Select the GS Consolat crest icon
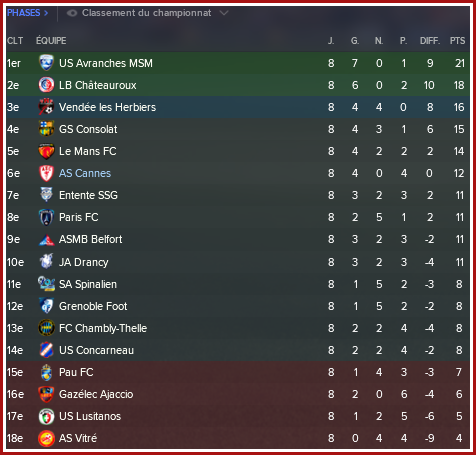 [x=46, y=129]
